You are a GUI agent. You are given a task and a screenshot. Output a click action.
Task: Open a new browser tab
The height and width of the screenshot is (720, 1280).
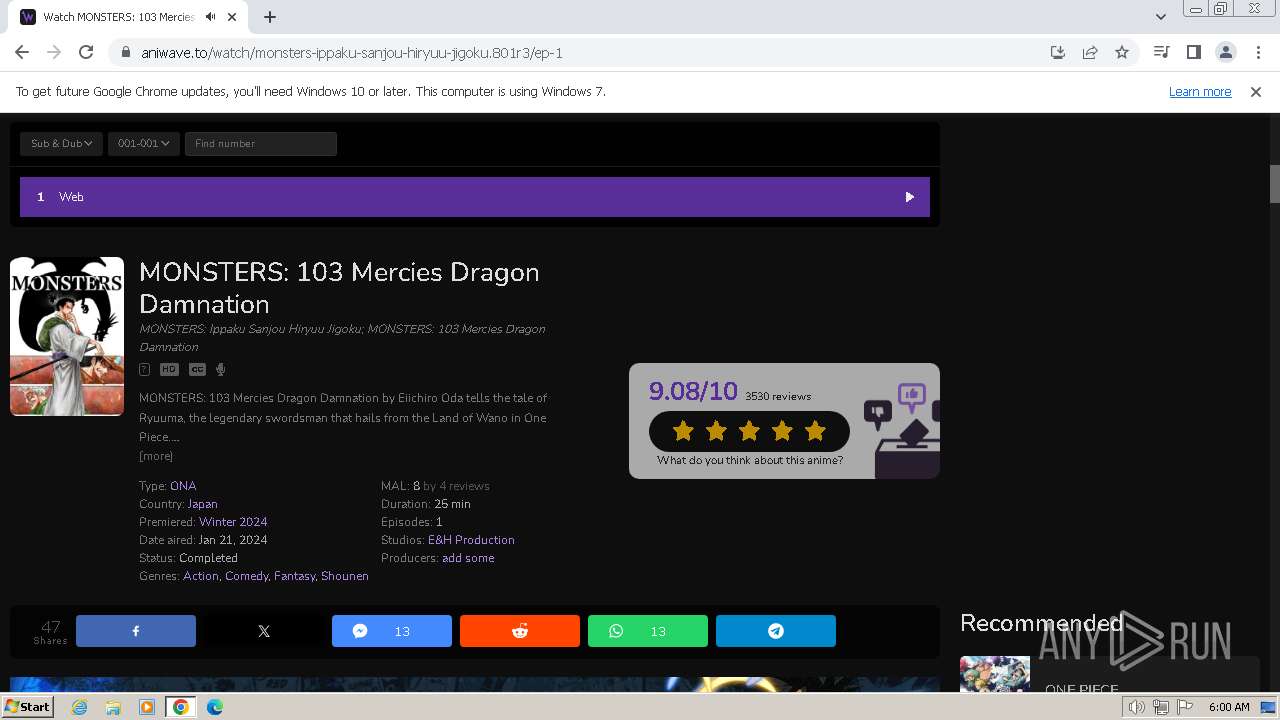click(x=270, y=17)
